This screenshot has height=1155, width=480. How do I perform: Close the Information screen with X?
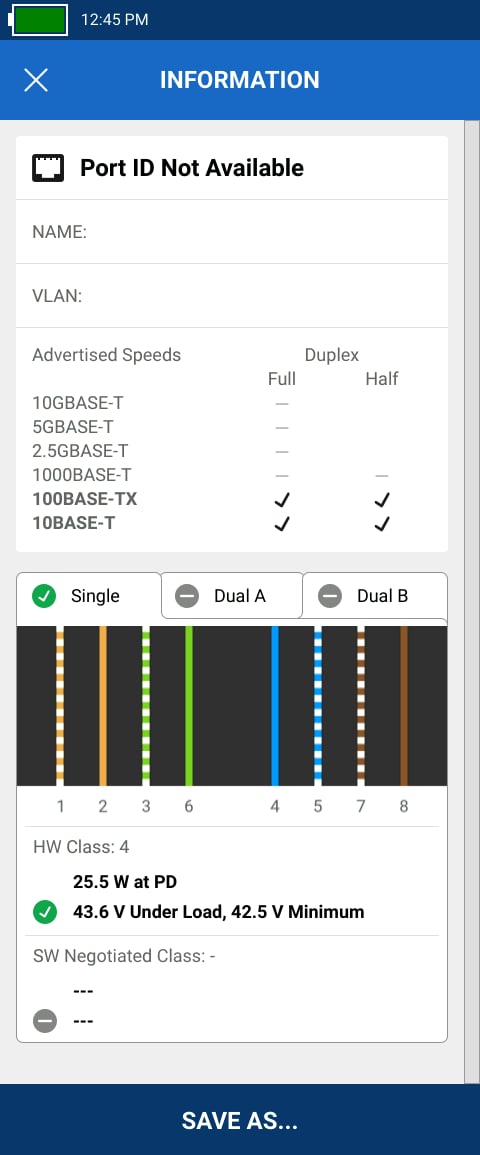[35, 80]
